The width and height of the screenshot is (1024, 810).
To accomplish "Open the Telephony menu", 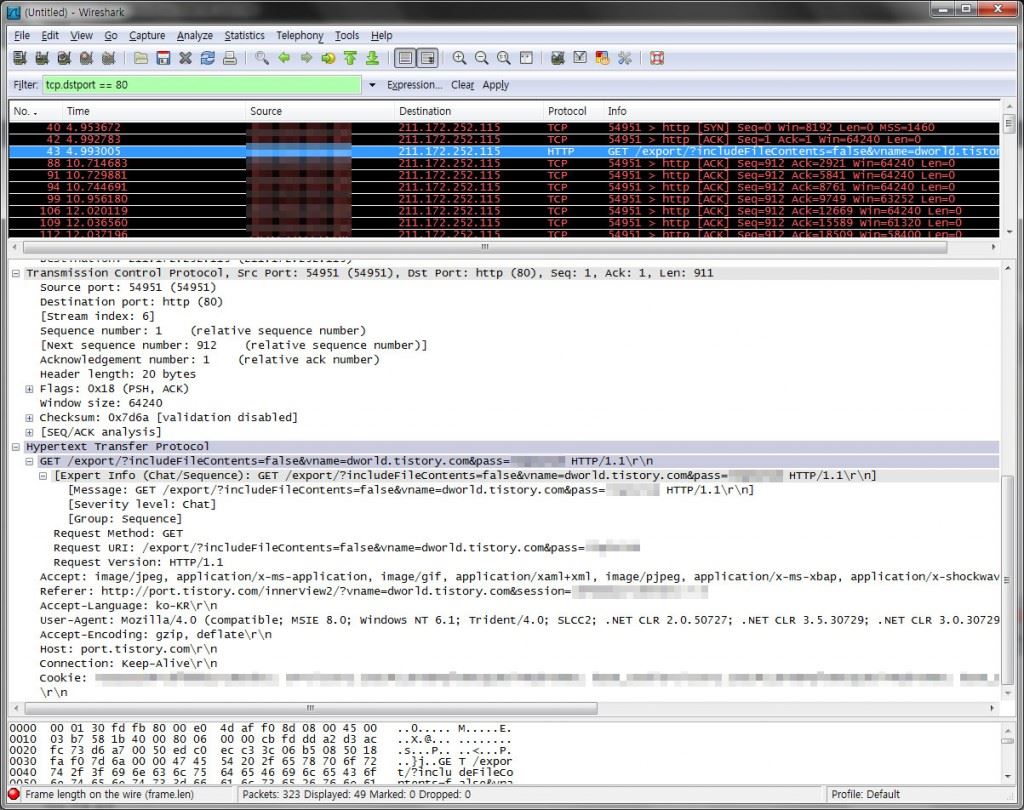I will tap(300, 35).
